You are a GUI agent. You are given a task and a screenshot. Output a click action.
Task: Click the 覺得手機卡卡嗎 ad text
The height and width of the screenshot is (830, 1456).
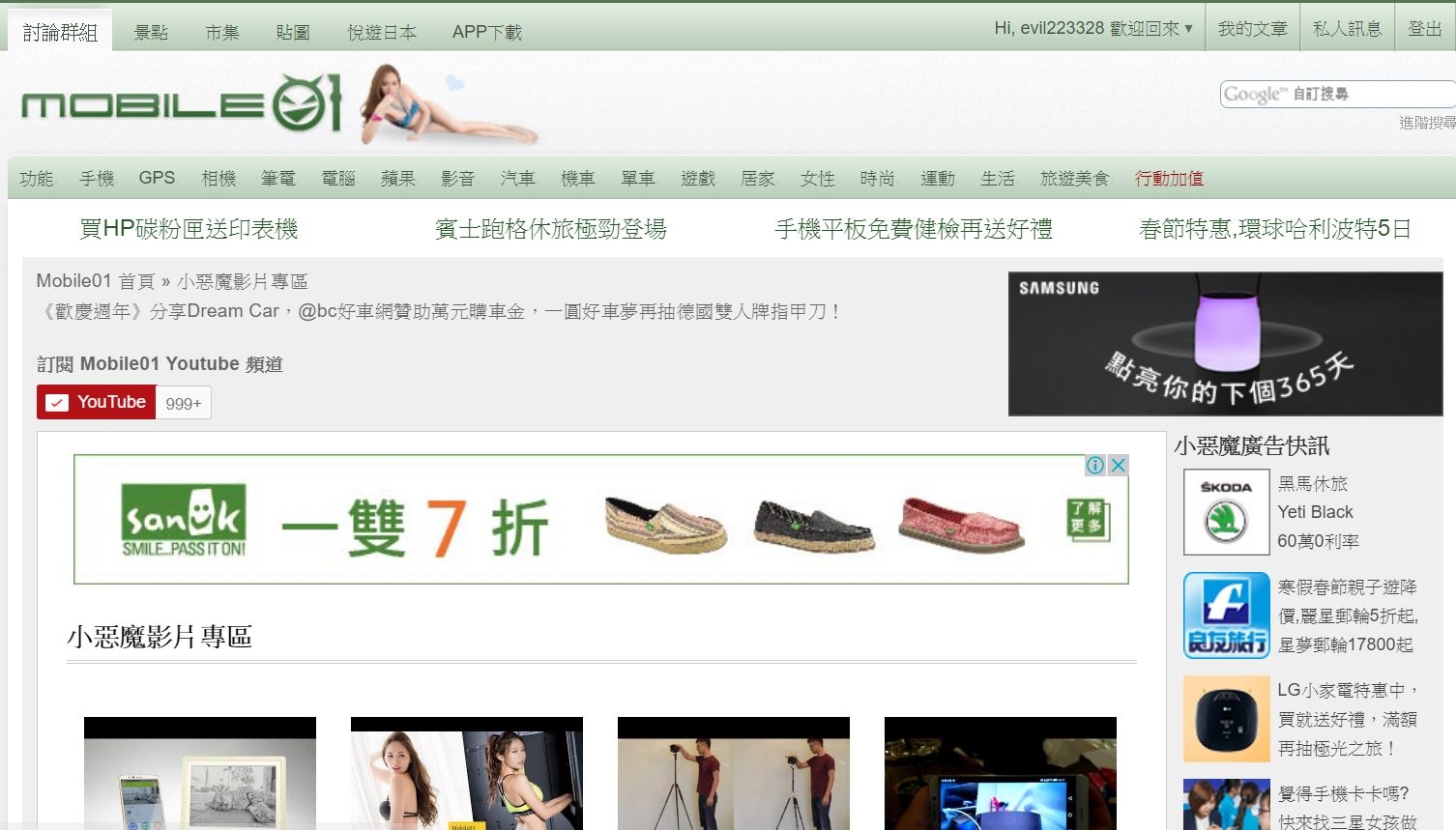pos(1348,807)
